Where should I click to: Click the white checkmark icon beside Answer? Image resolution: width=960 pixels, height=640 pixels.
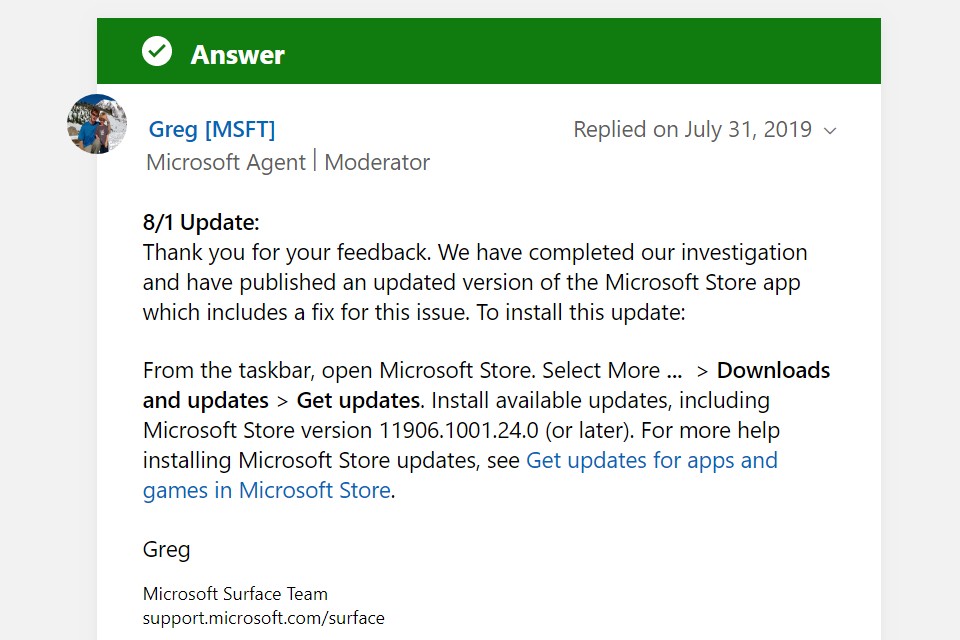(157, 51)
